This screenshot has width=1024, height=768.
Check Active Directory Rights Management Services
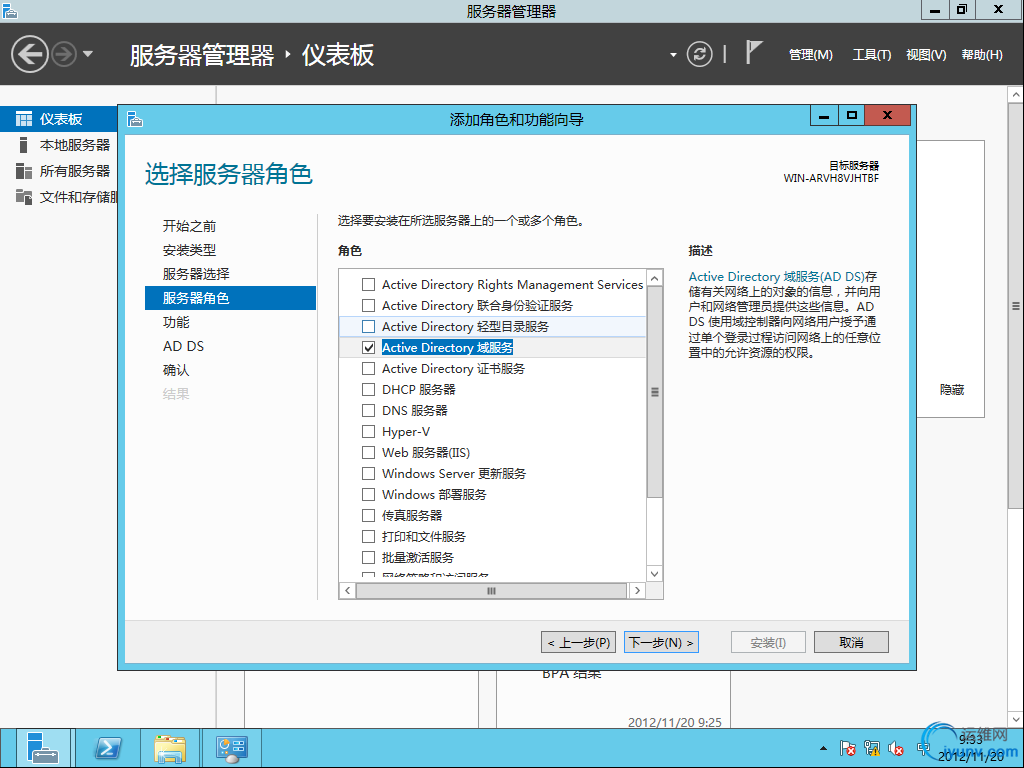[x=368, y=285]
